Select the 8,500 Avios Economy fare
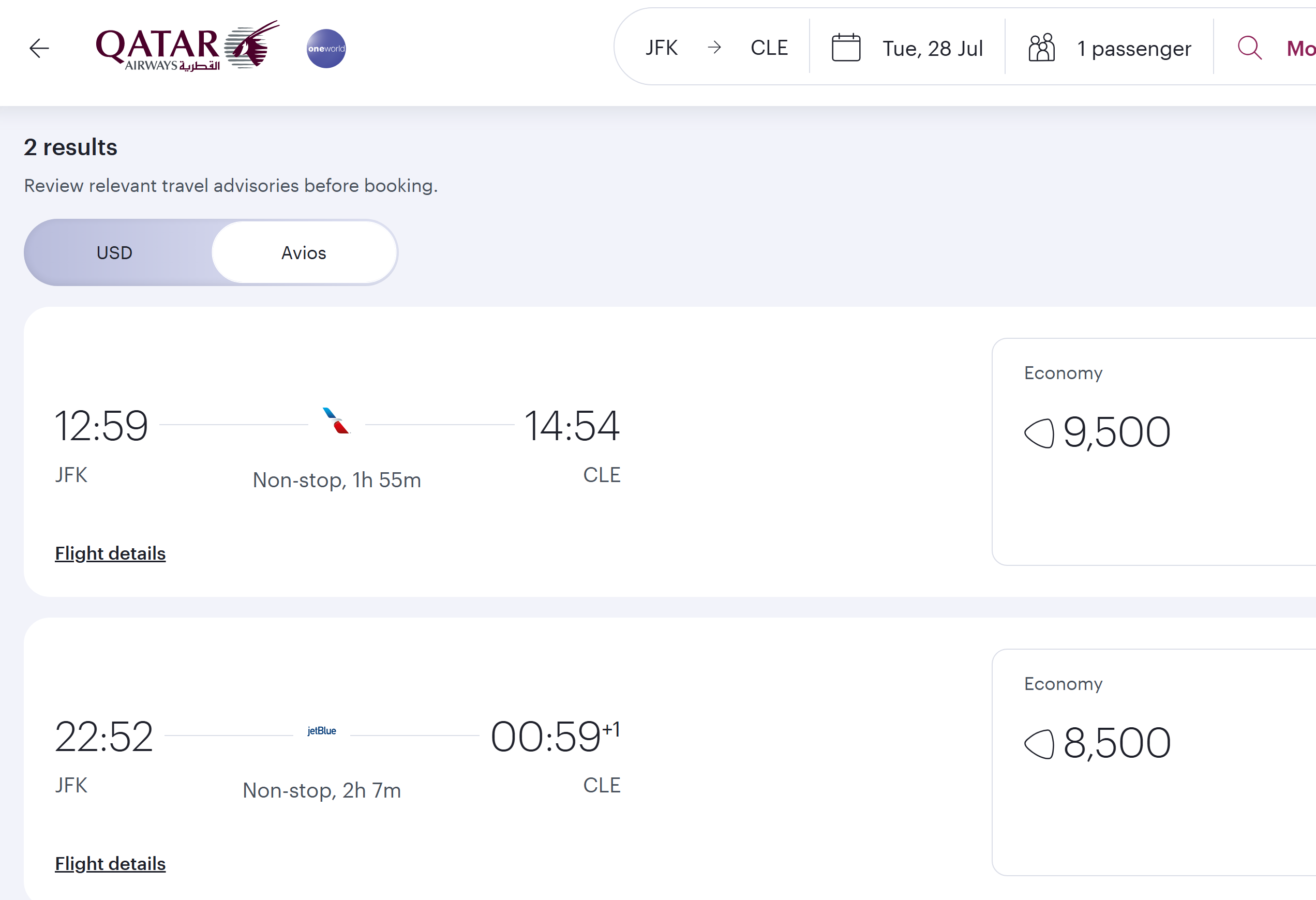Viewport: 1316px width, 900px height. 1154,762
